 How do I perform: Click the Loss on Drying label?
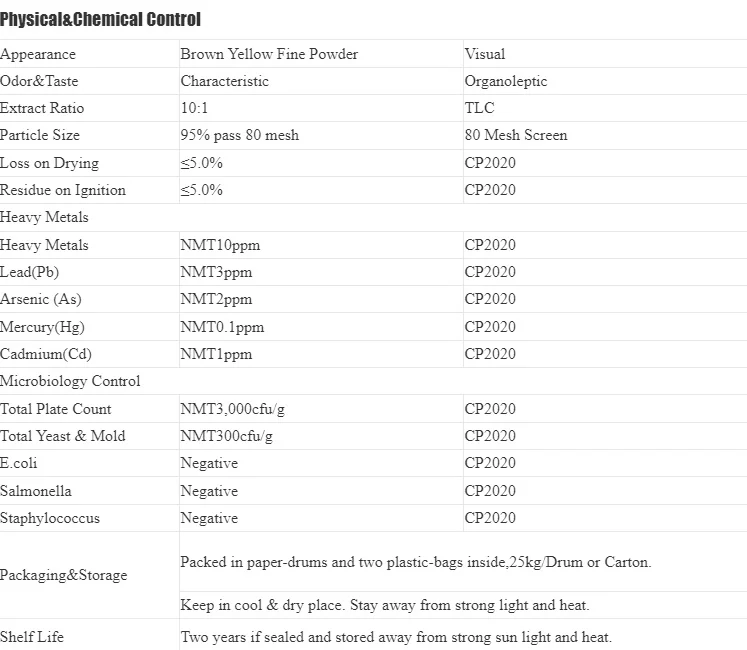click(x=49, y=163)
